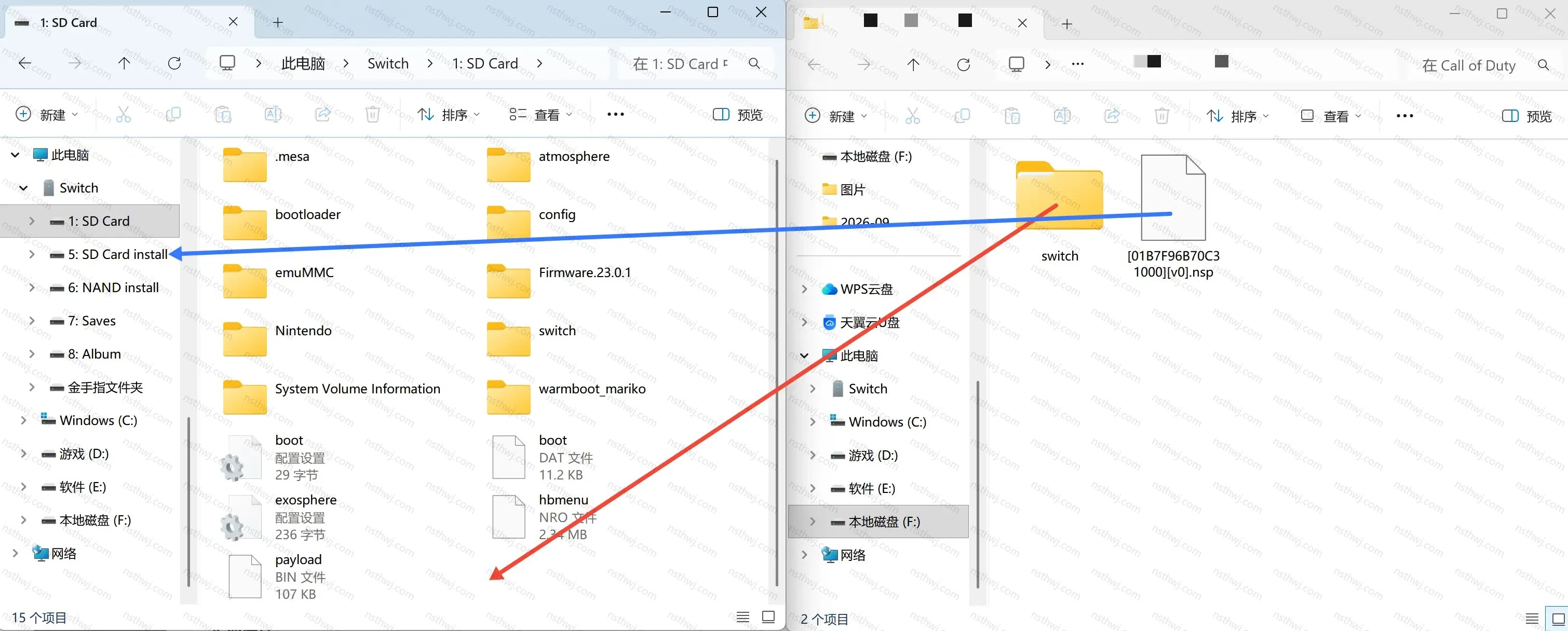The height and width of the screenshot is (631, 1568).
Task: Click the back arrow in left window
Action: pos(25,63)
